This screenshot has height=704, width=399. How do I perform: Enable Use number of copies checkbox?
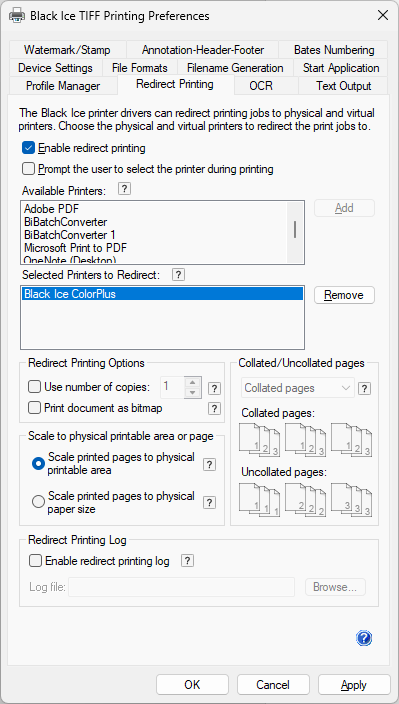34,386
